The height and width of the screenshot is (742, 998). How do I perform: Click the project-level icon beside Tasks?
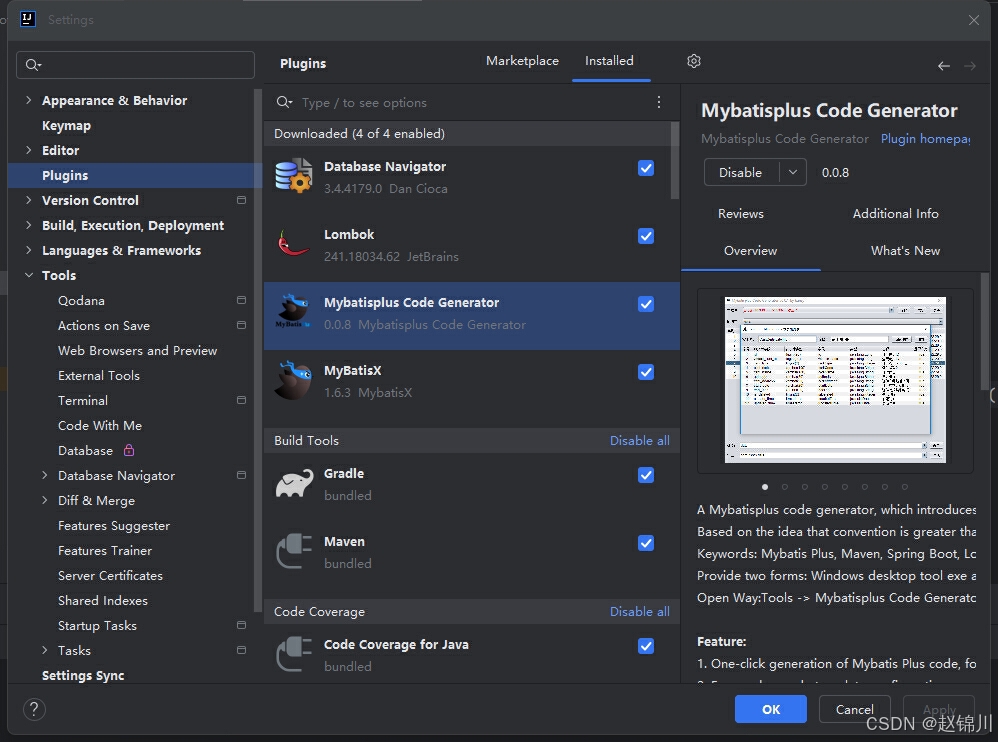click(x=241, y=650)
